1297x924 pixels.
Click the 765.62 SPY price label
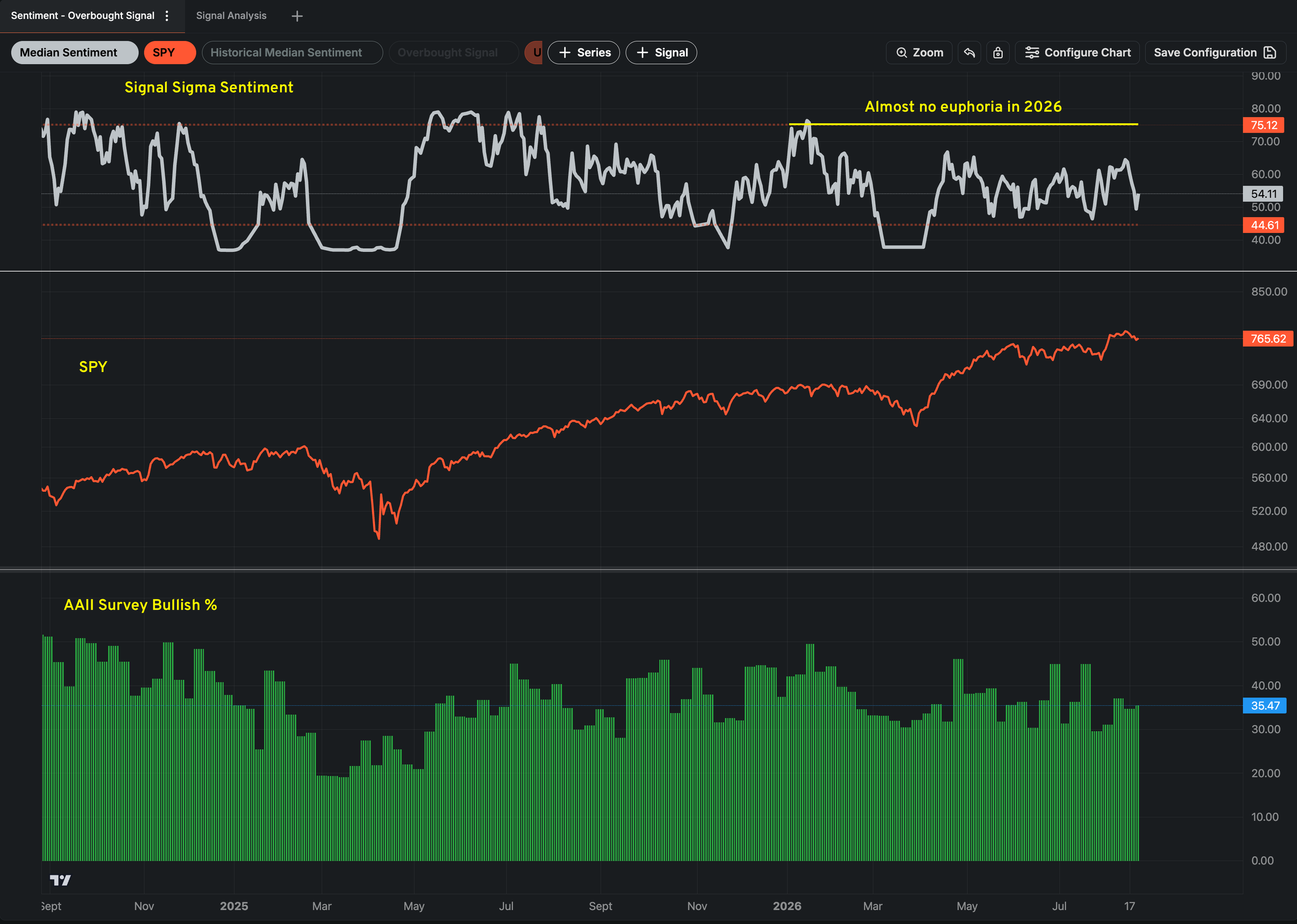tap(1268, 339)
